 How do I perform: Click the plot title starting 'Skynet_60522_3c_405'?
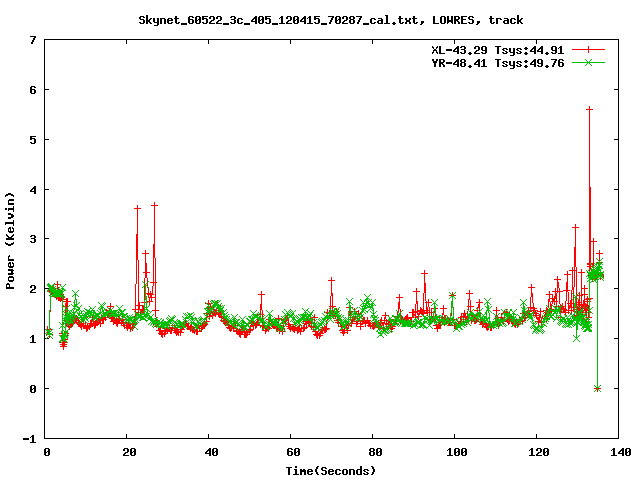[x=331, y=20]
